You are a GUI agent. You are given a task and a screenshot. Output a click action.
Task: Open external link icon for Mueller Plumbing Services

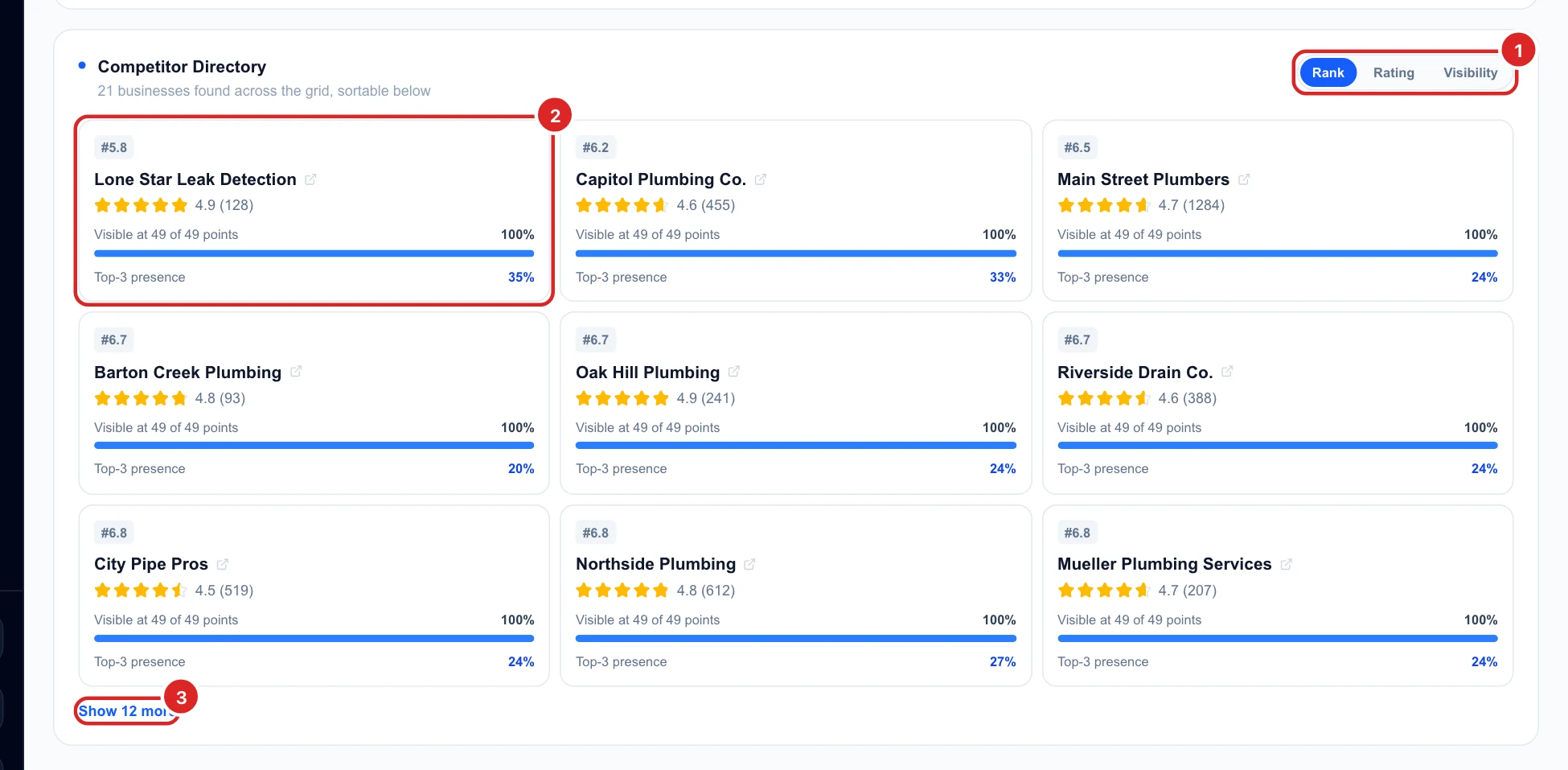click(1286, 564)
